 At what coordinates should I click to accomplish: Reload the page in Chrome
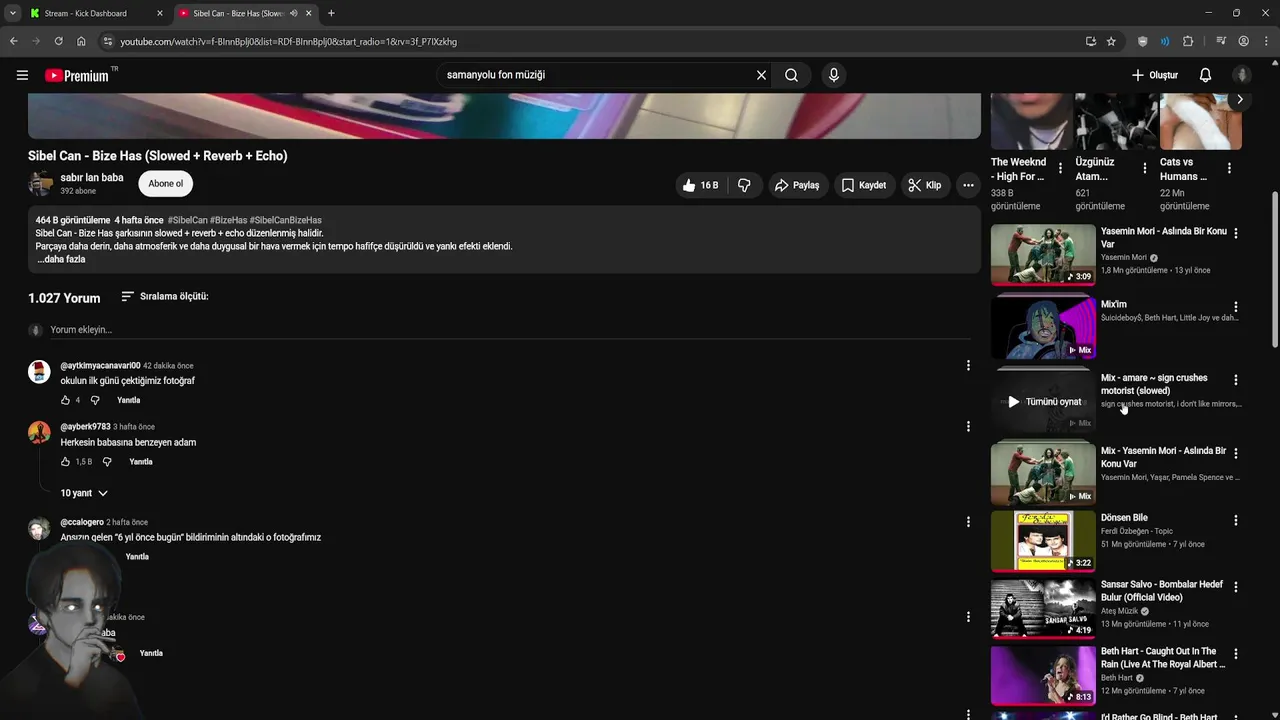click(58, 41)
